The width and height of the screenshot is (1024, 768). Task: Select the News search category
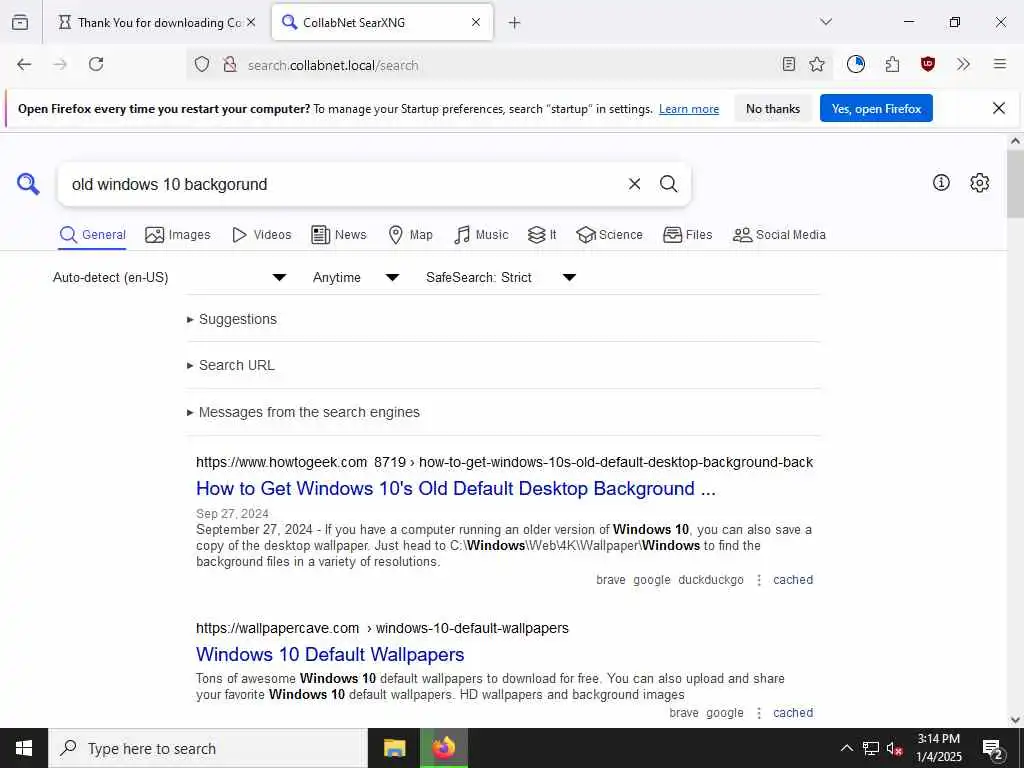(x=338, y=234)
